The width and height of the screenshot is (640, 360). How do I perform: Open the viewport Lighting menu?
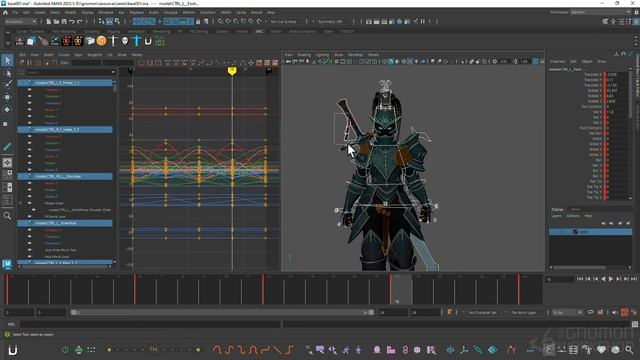322,54
